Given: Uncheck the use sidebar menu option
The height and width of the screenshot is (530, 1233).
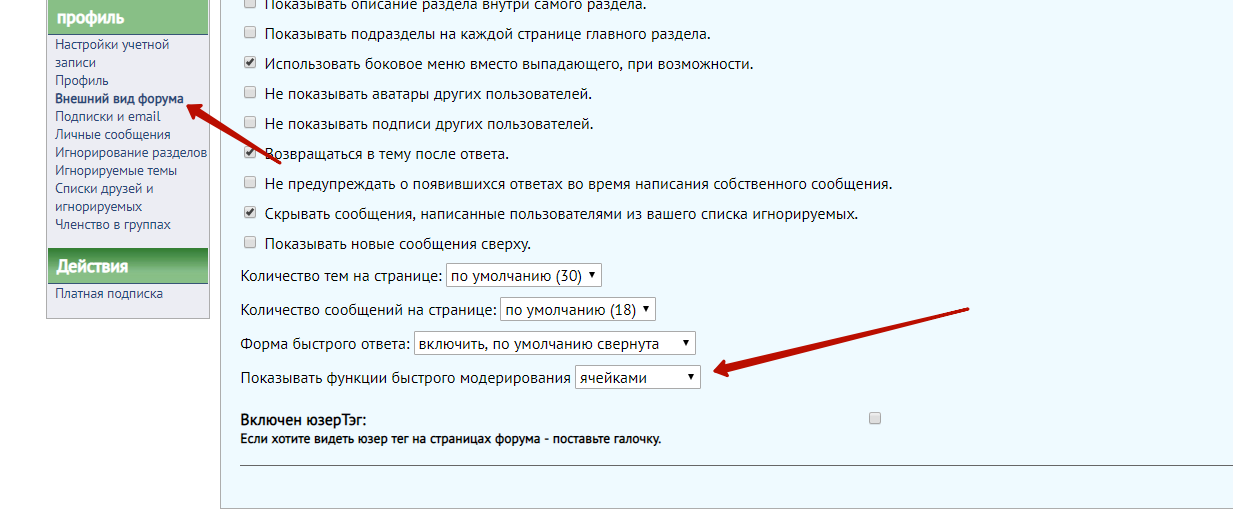Looking at the screenshot, I should point(250,63).
